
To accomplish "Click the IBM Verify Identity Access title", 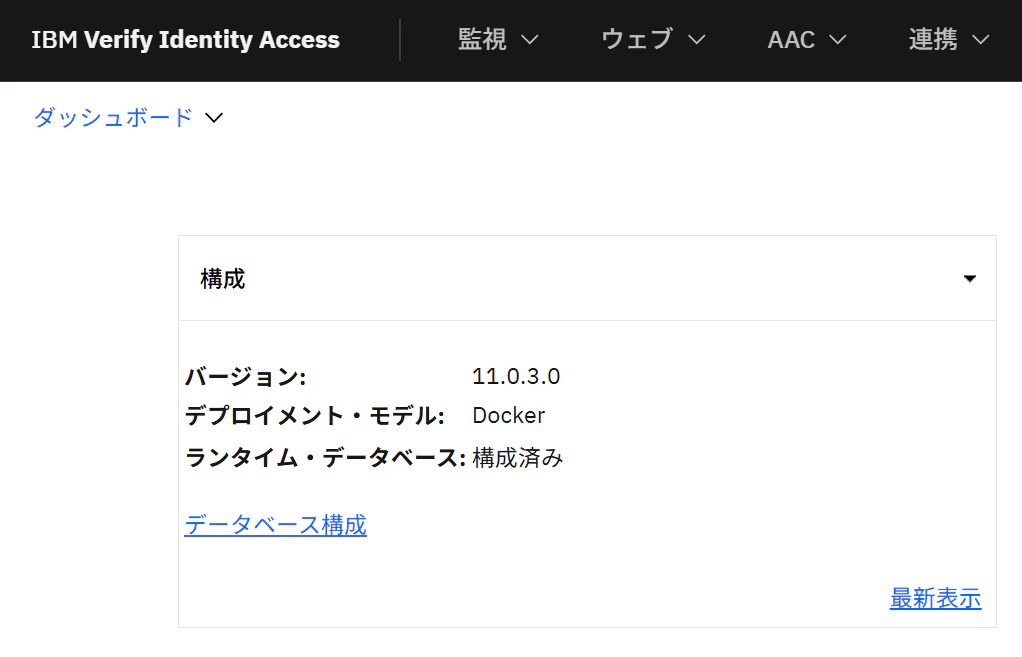I will coord(186,40).
